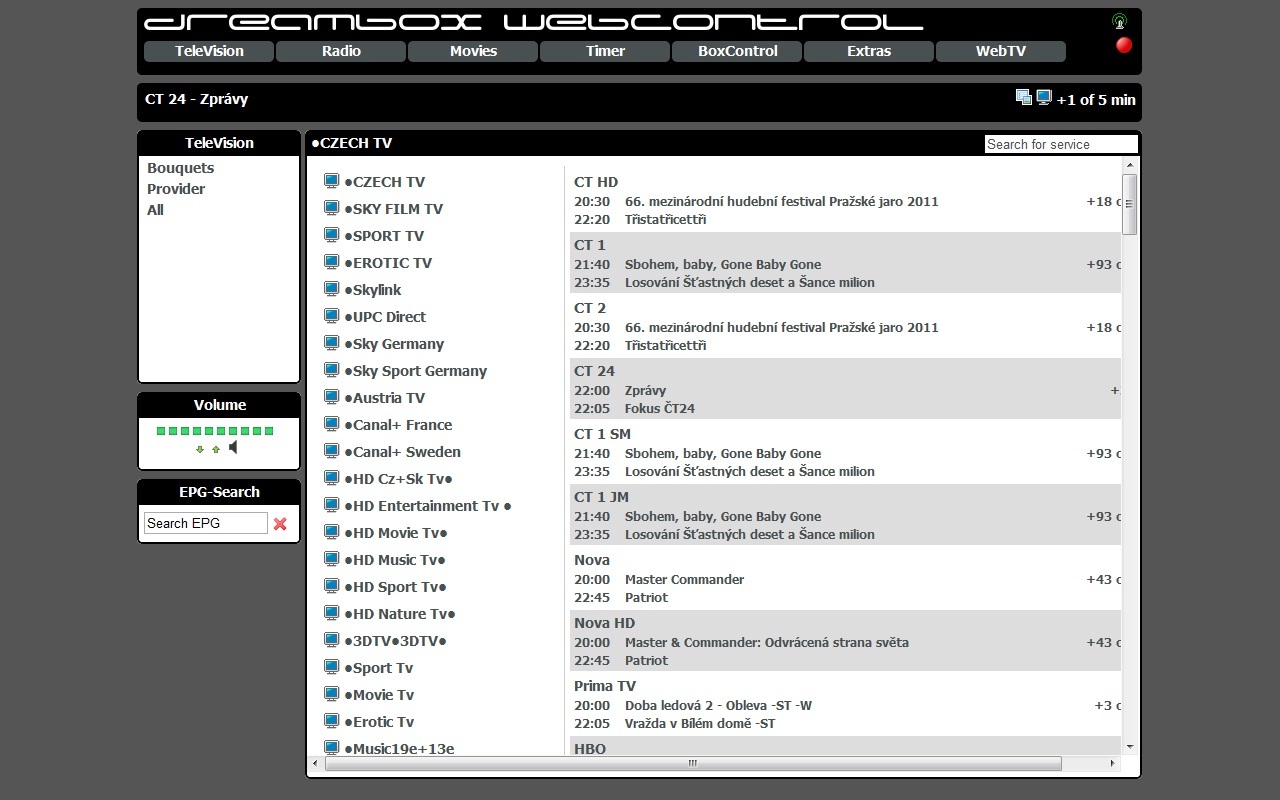
Task: Select Bouquets in the TeleVision panel
Action: 180,168
